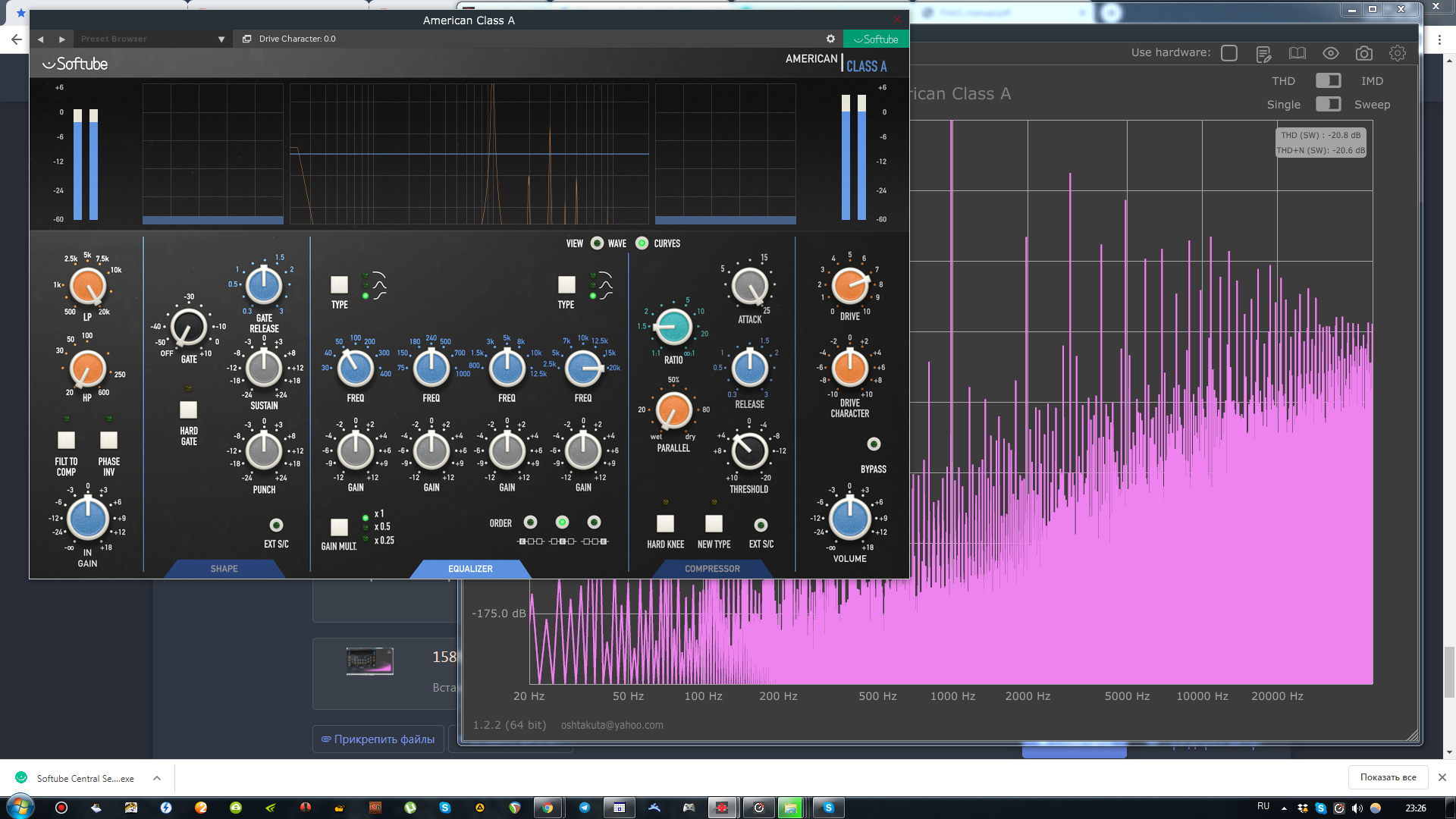This screenshot has width=1456, height=819.
Task: Toggle the FILT TO COMP button
Action: [x=67, y=440]
